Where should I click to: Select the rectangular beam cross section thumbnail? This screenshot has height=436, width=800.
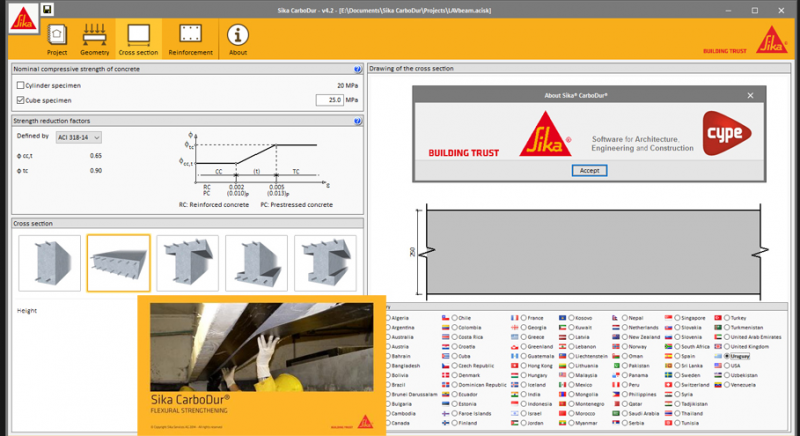click(49, 263)
